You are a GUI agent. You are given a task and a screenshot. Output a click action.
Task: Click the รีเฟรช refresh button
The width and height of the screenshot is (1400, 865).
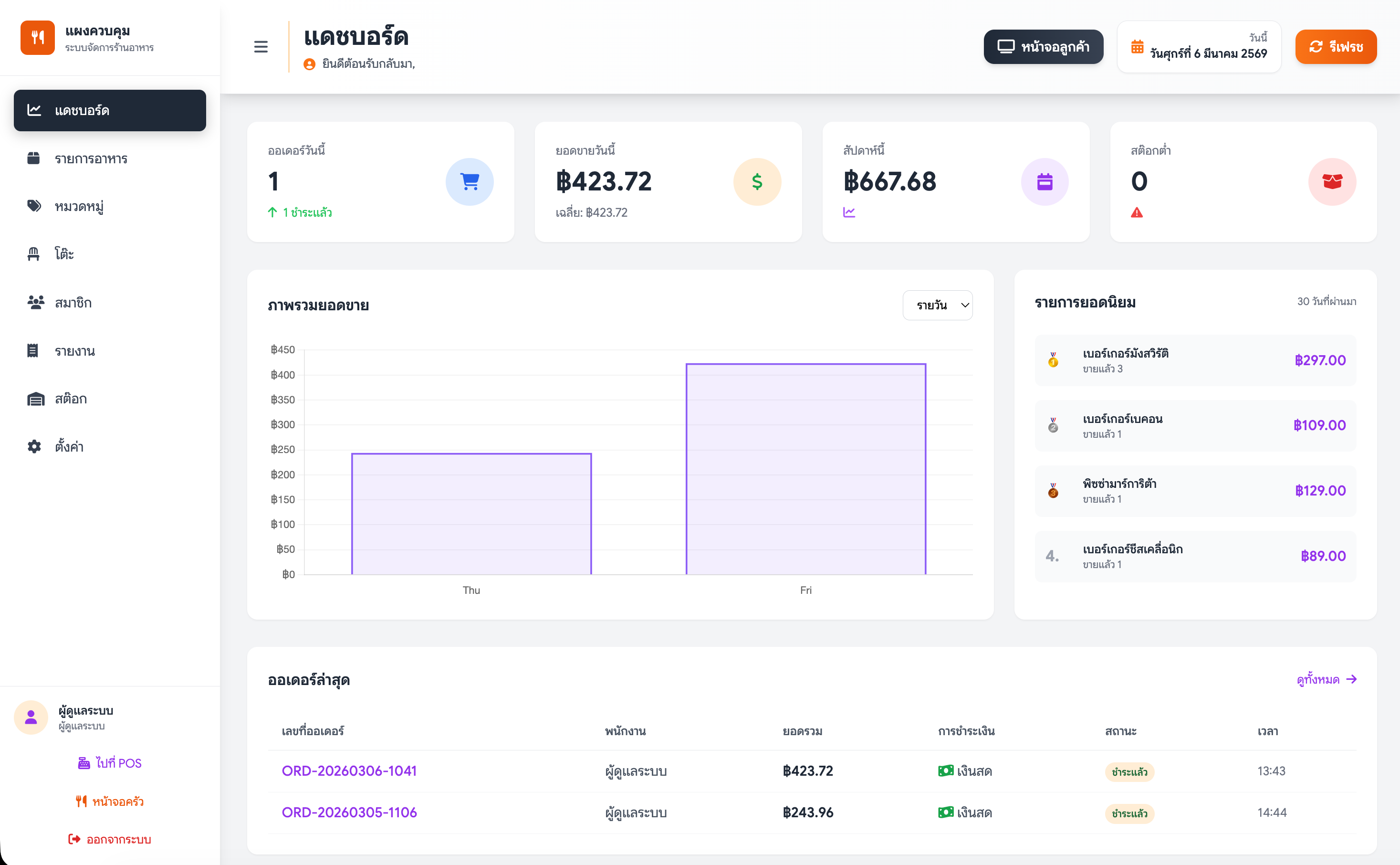click(x=1336, y=47)
